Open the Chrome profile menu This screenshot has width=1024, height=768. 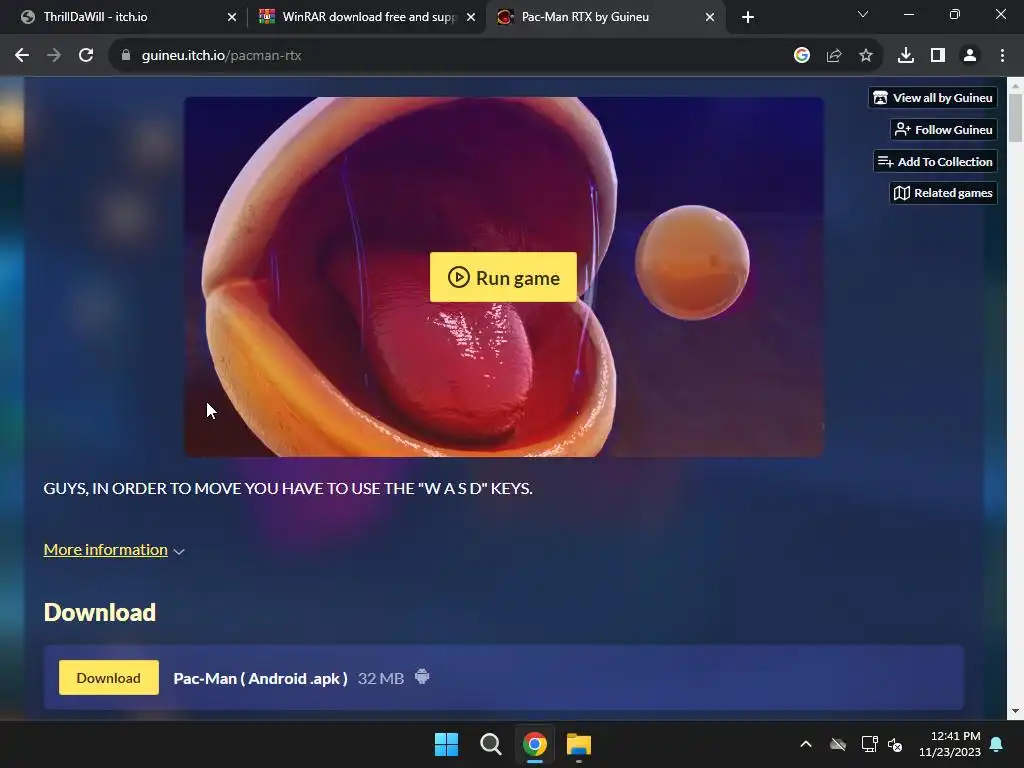[970, 56]
